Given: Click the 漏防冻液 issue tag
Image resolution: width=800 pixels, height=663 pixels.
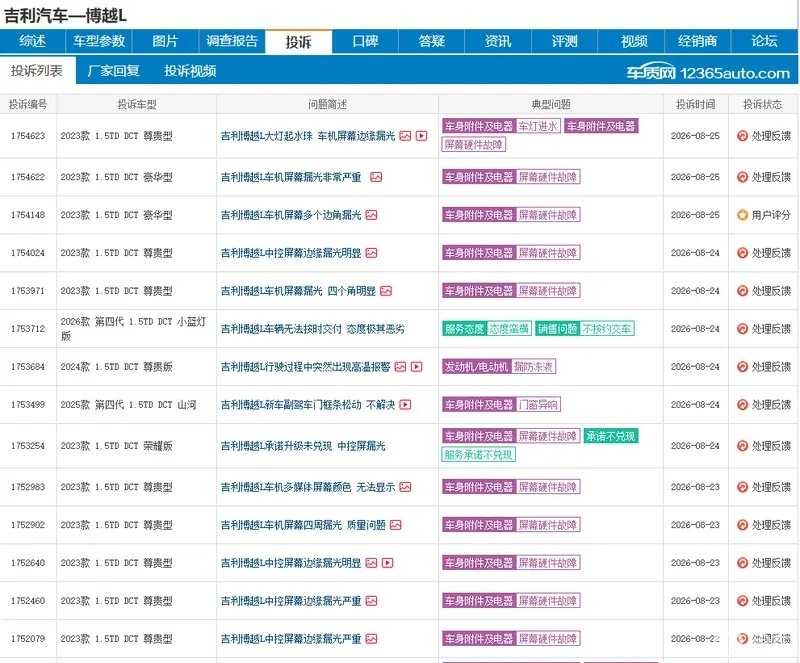Looking at the screenshot, I should 533,366.
